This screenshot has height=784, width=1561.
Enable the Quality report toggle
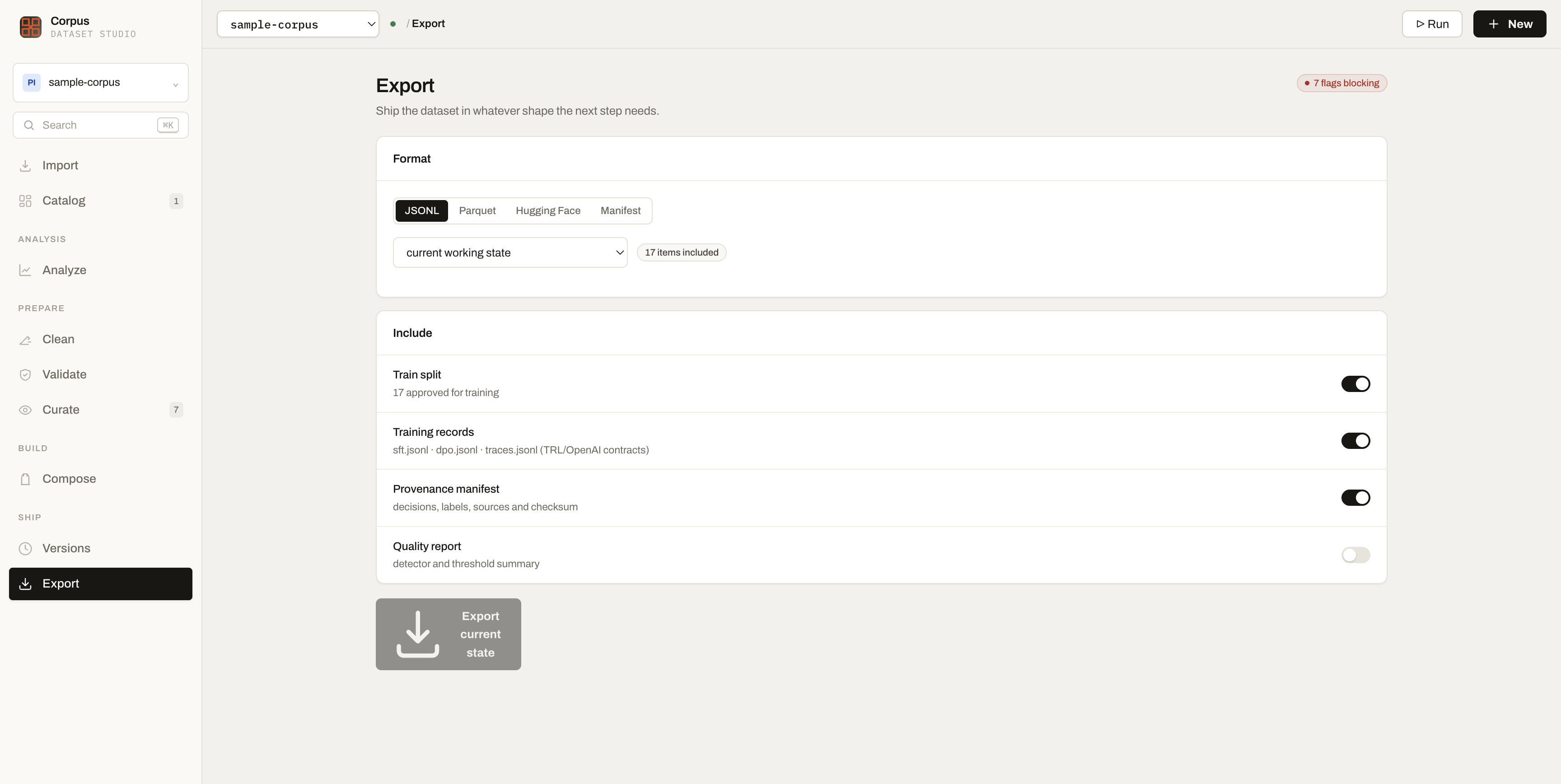click(x=1355, y=555)
